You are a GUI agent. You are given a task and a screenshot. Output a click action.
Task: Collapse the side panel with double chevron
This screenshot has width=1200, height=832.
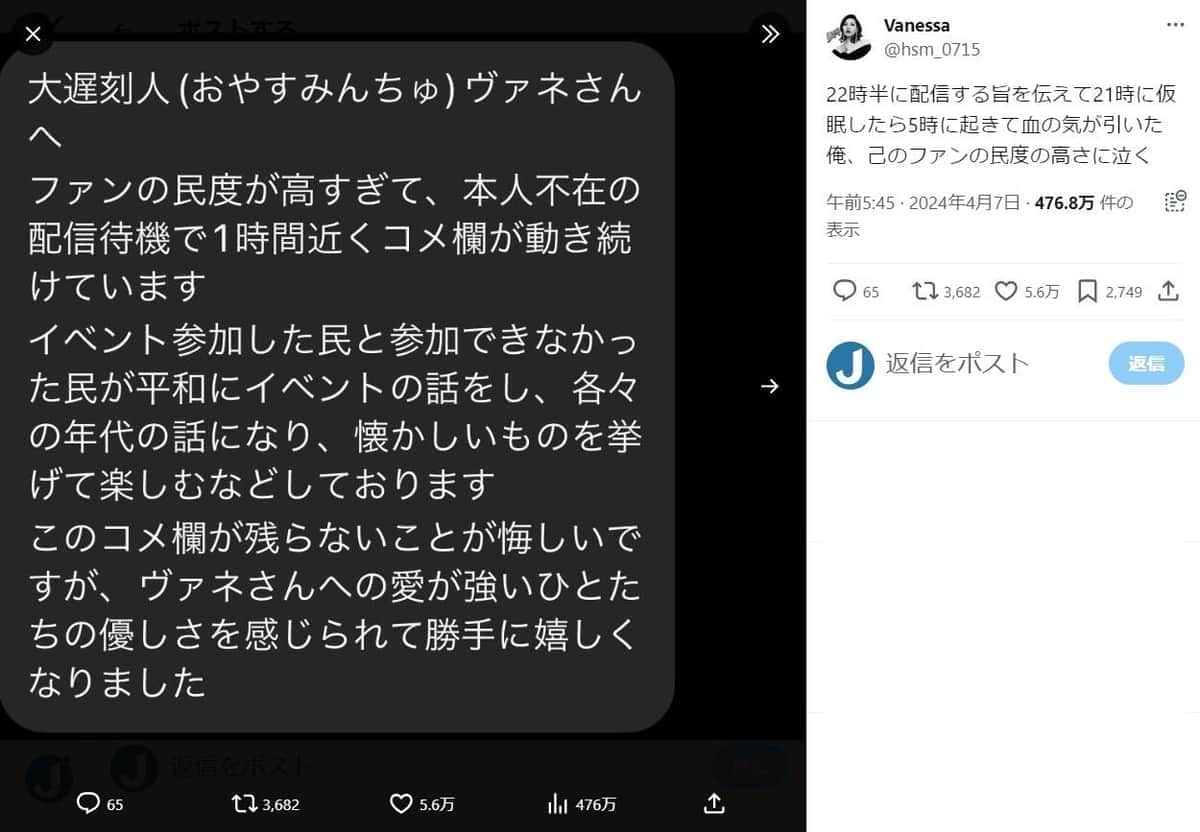point(769,34)
